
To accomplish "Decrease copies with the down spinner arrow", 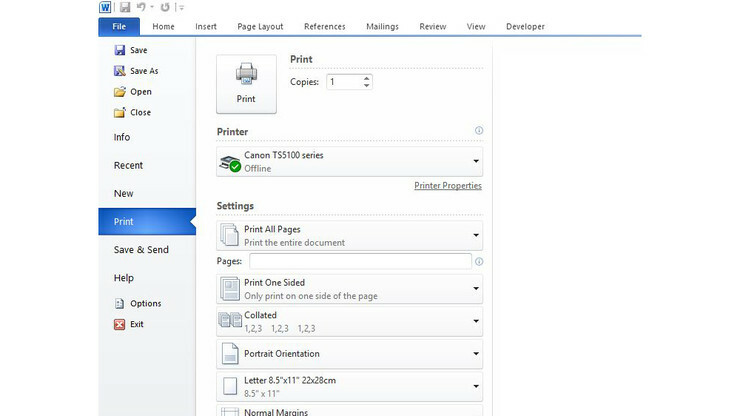I will tap(367, 86).
